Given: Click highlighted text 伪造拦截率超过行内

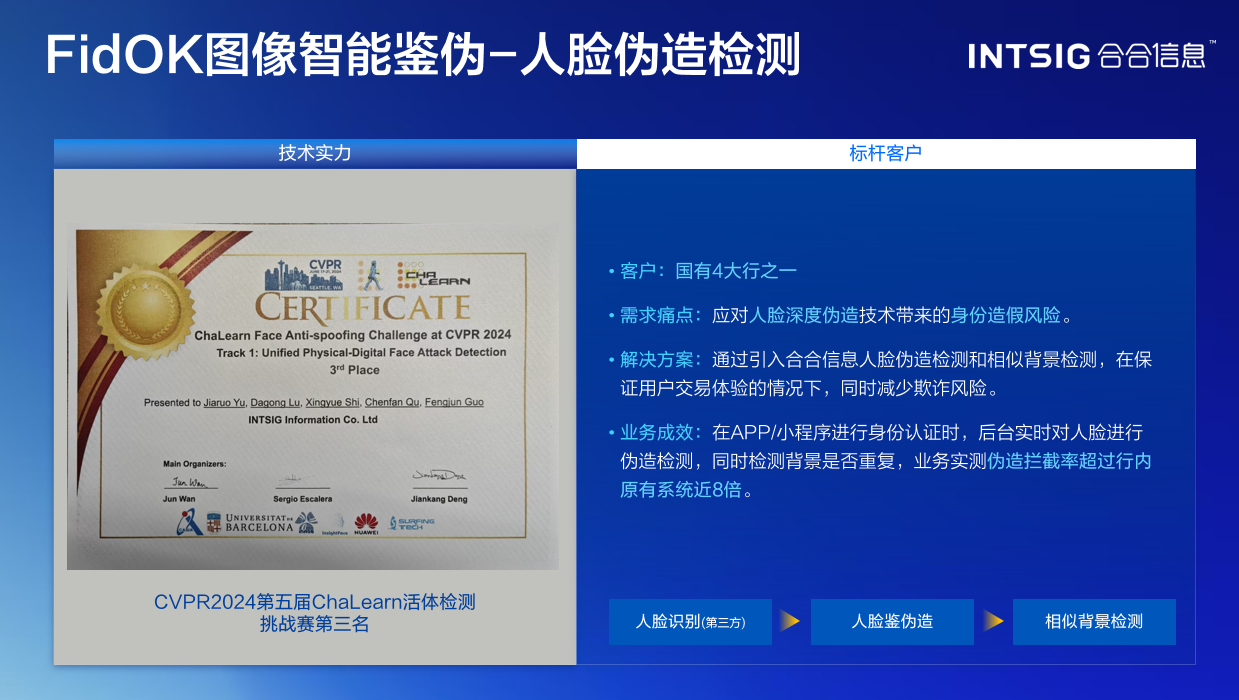Looking at the screenshot, I should click(1070, 462).
